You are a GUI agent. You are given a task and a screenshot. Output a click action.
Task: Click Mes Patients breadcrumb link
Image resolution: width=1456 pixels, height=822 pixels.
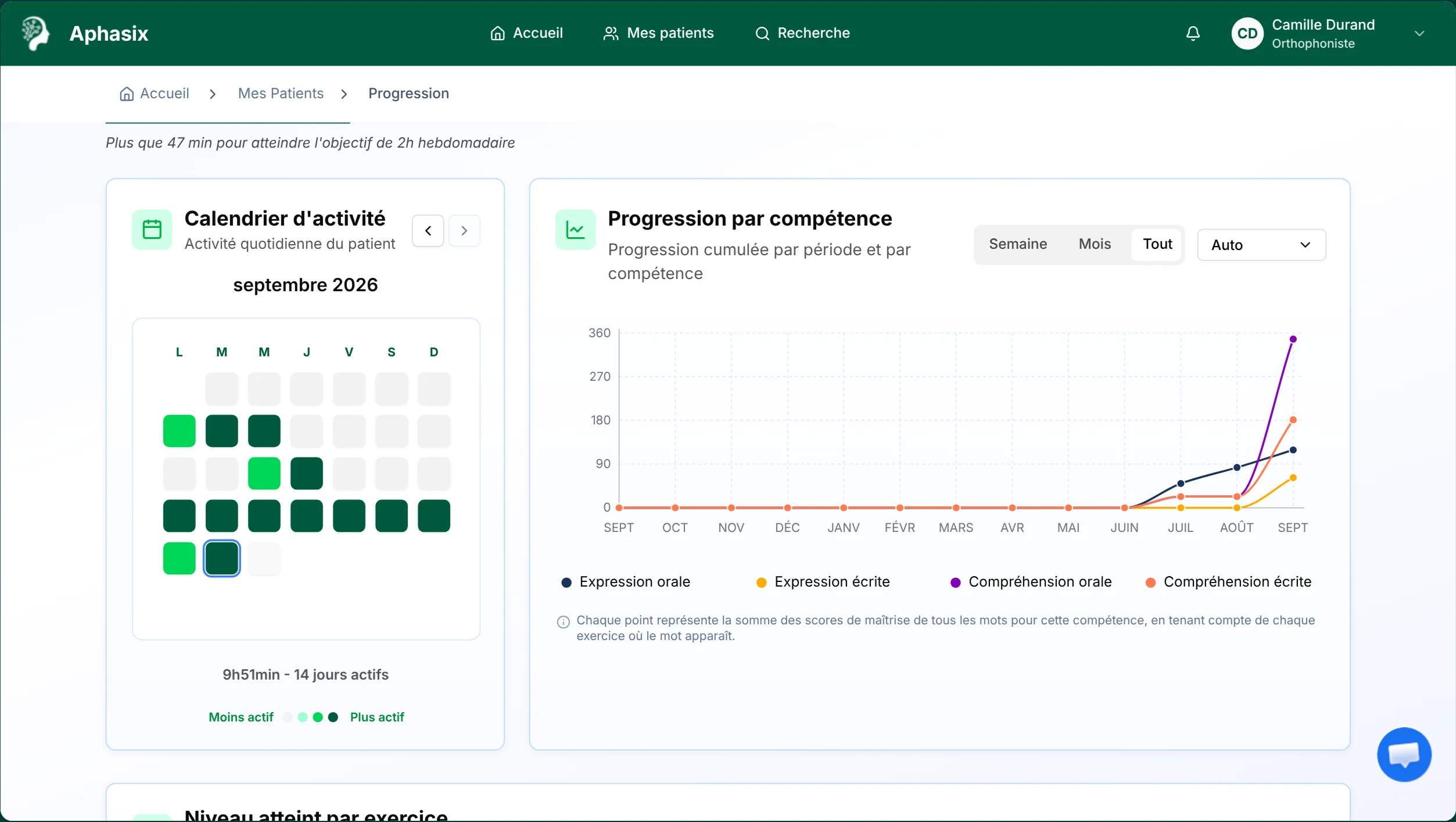point(281,94)
